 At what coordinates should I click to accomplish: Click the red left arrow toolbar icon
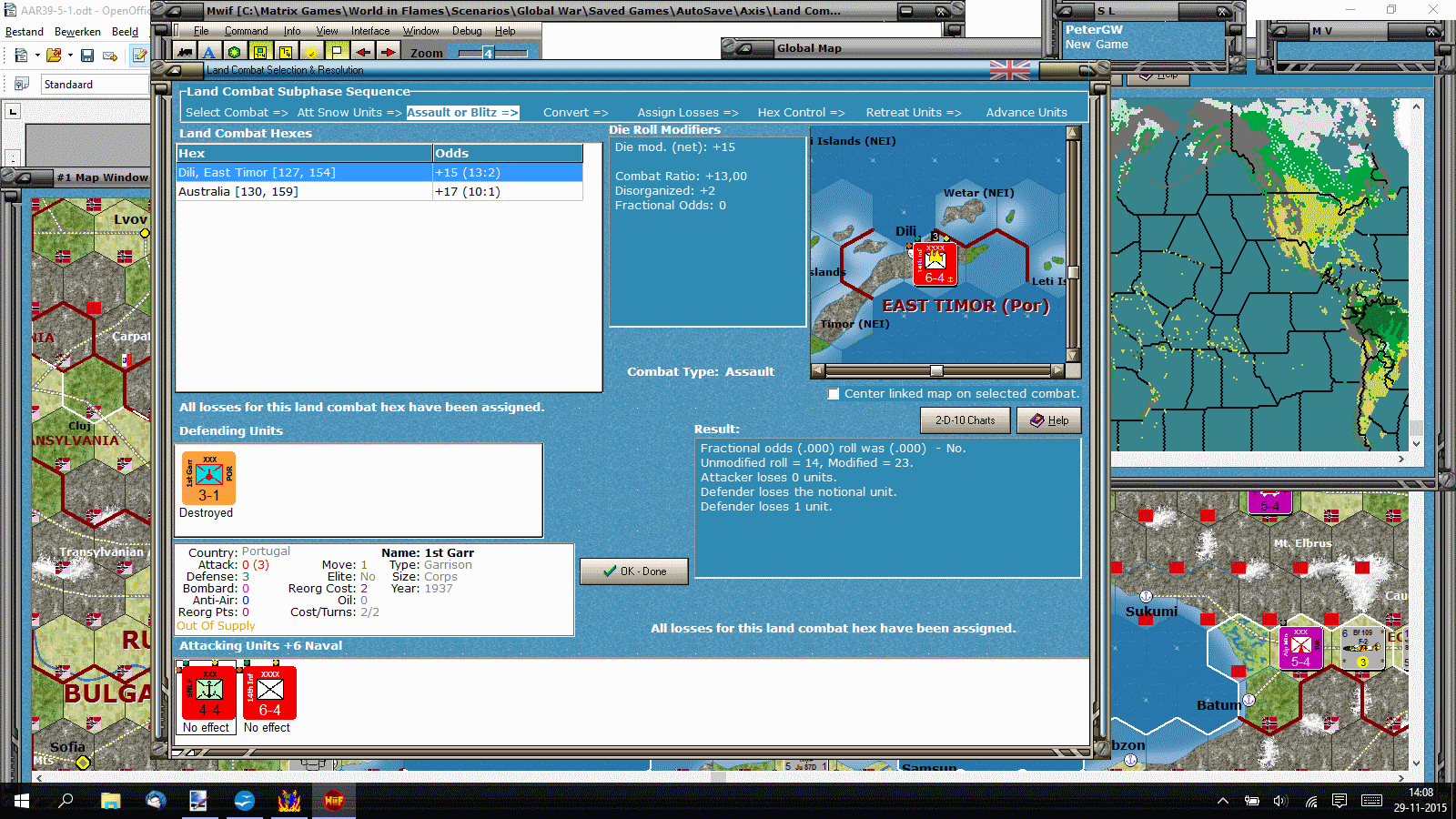click(x=362, y=52)
